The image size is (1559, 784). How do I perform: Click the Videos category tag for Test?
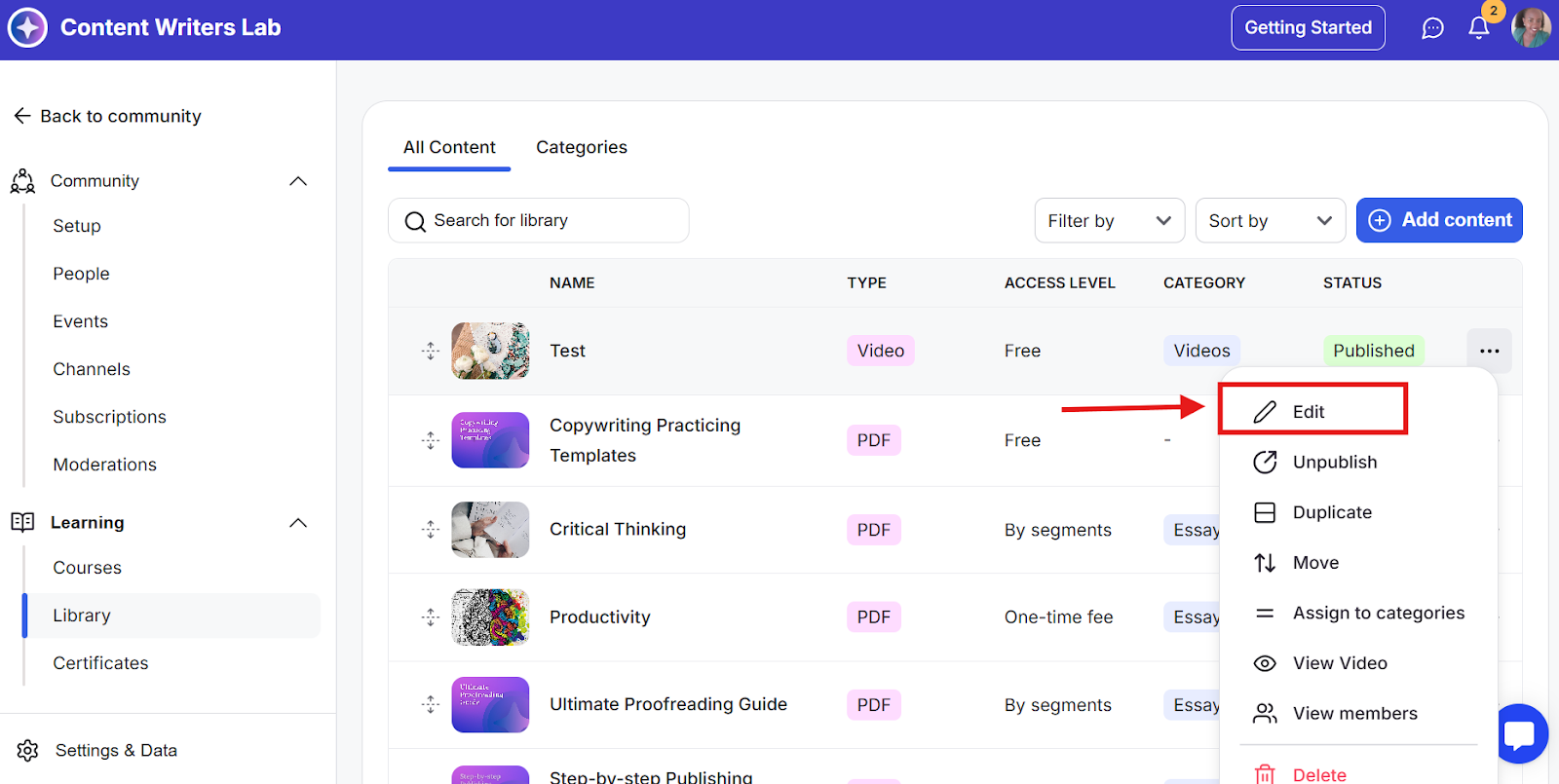tap(1201, 351)
